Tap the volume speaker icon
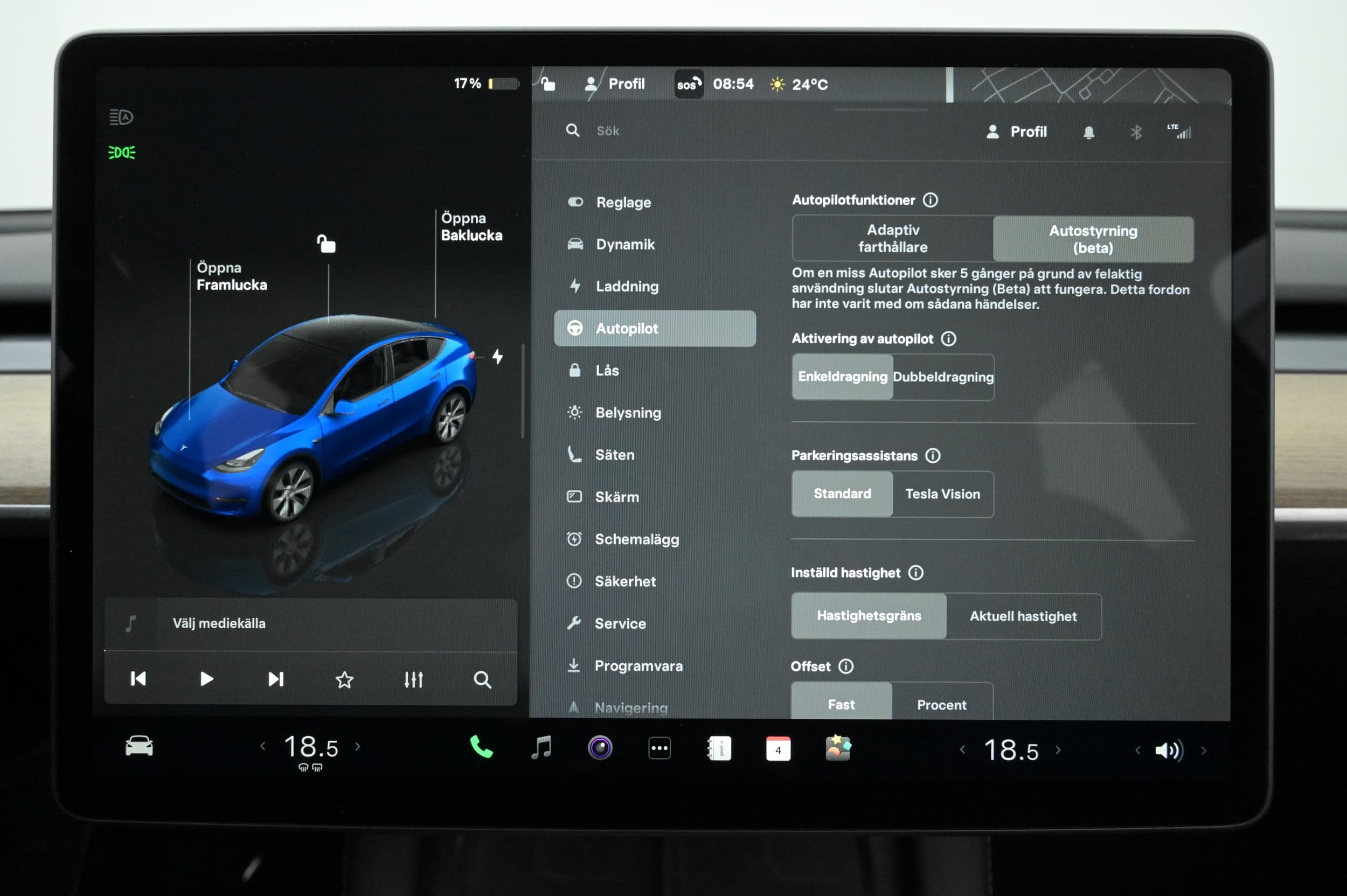 tap(1169, 751)
